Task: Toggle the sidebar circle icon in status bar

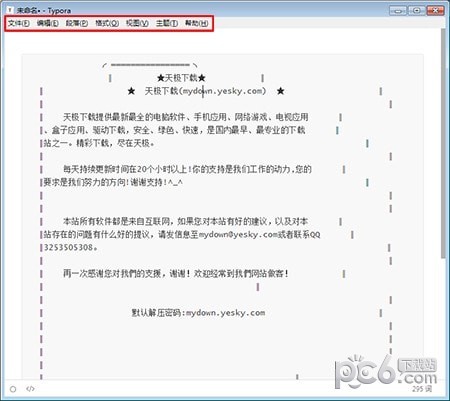Action: click(13, 389)
